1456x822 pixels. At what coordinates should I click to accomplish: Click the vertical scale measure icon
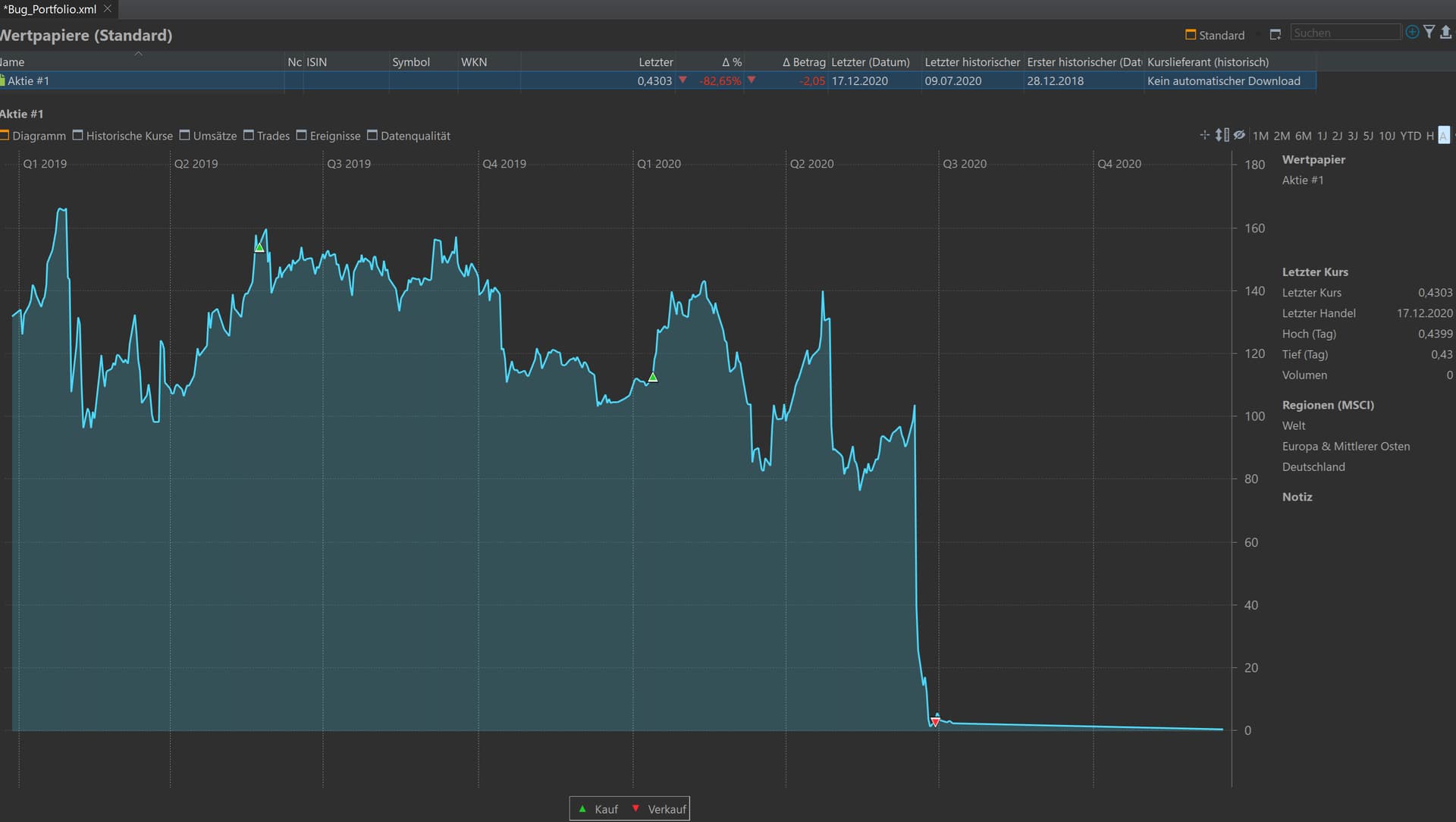click(x=1222, y=135)
